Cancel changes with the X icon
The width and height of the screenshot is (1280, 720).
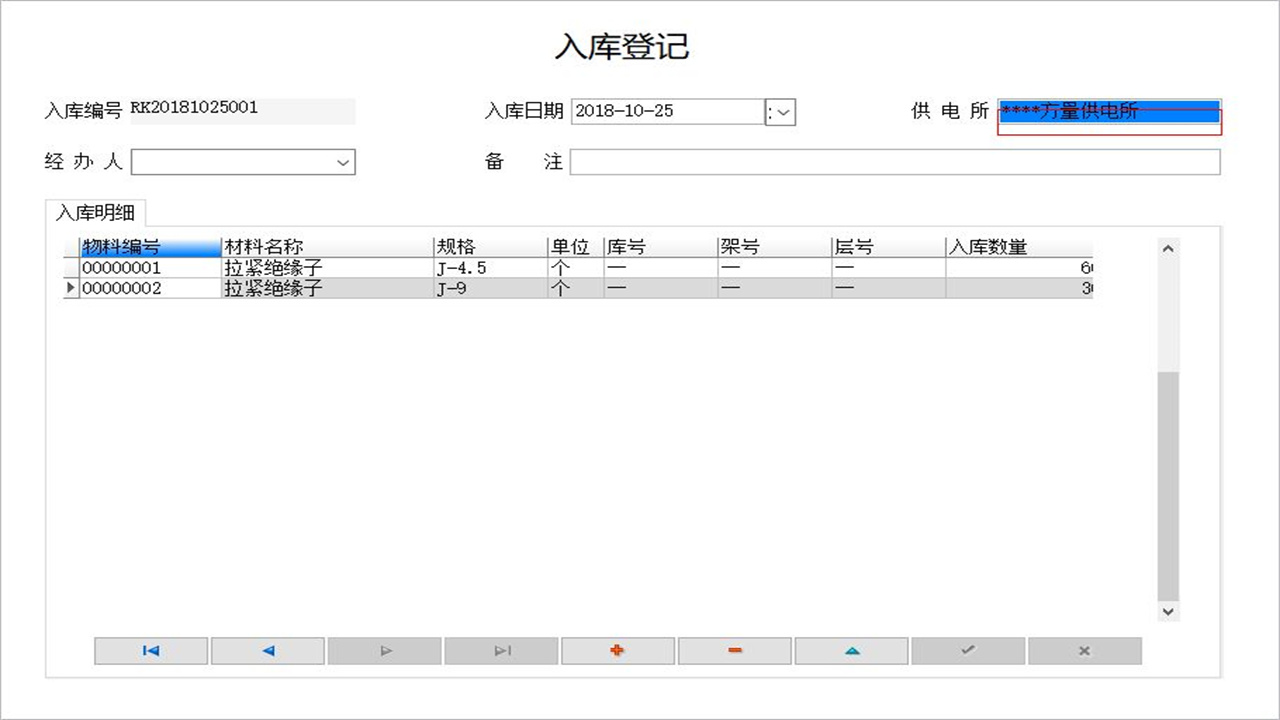(1084, 650)
